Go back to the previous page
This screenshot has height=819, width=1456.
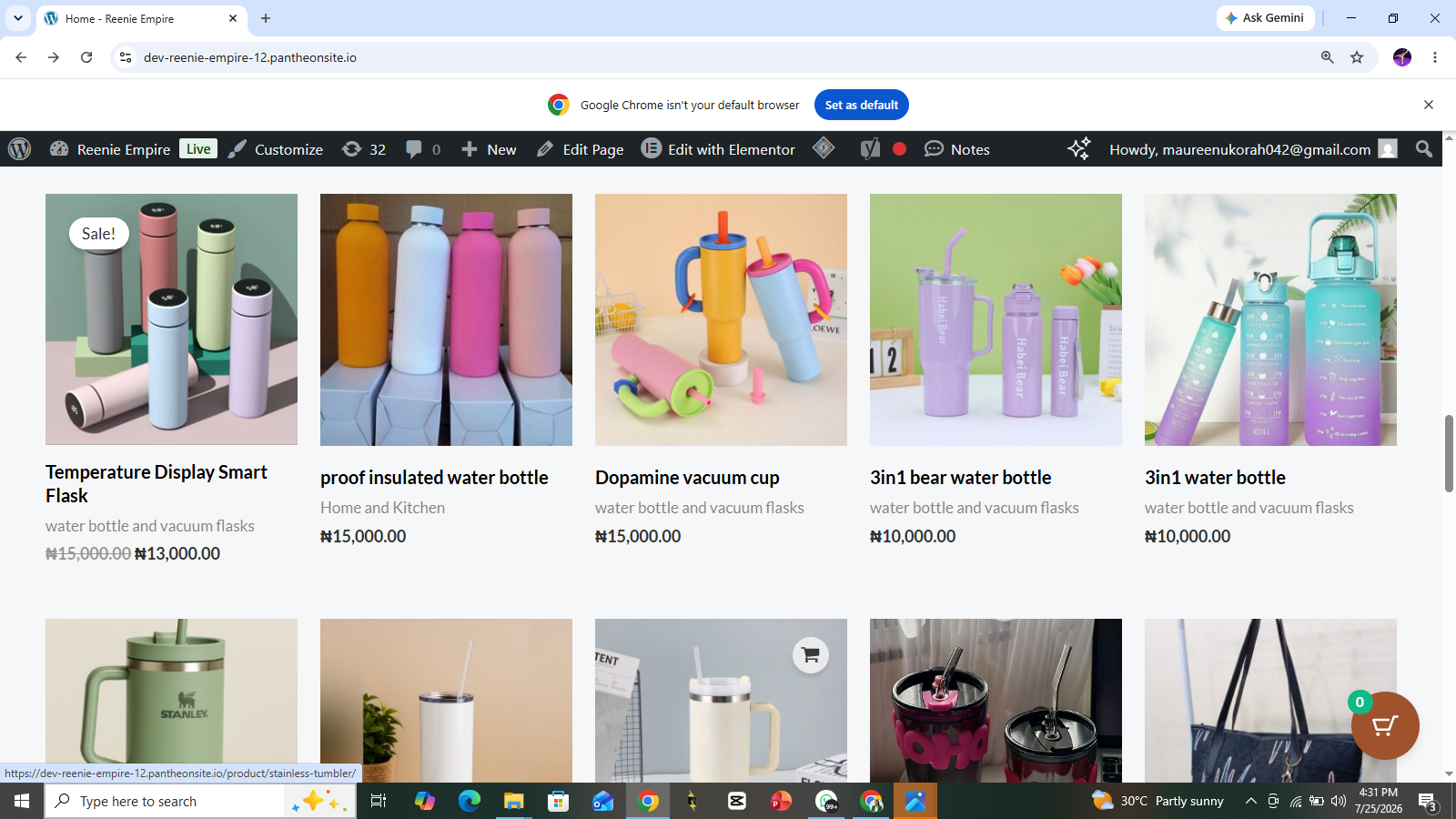(21, 57)
